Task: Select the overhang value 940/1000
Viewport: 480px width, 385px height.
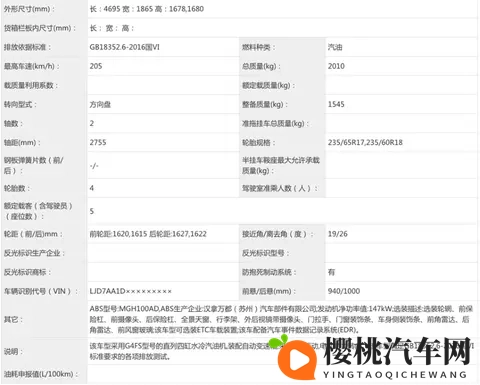Action: (x=344, y=291)
